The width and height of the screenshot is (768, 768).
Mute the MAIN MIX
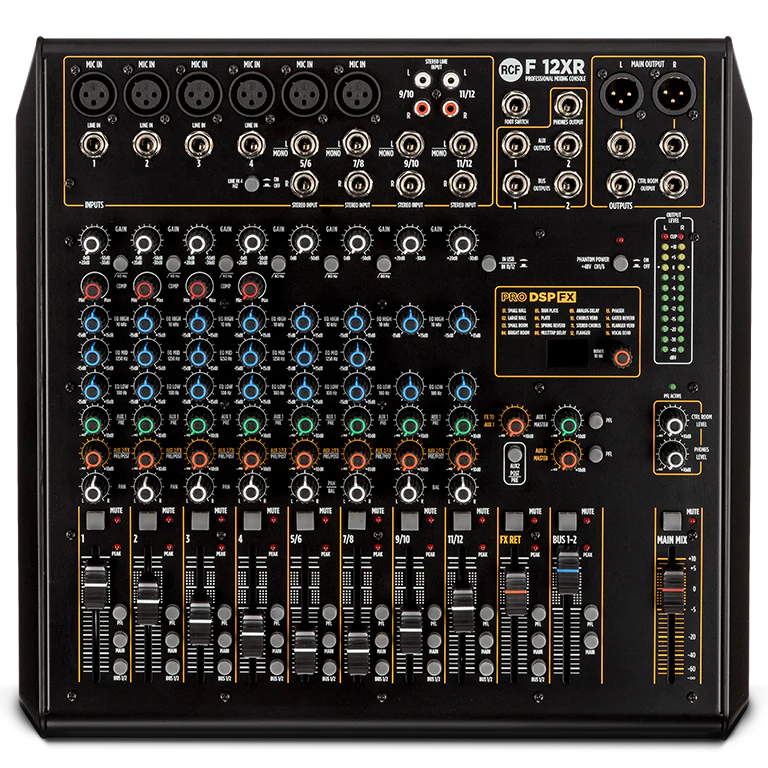tap(672, 520)
